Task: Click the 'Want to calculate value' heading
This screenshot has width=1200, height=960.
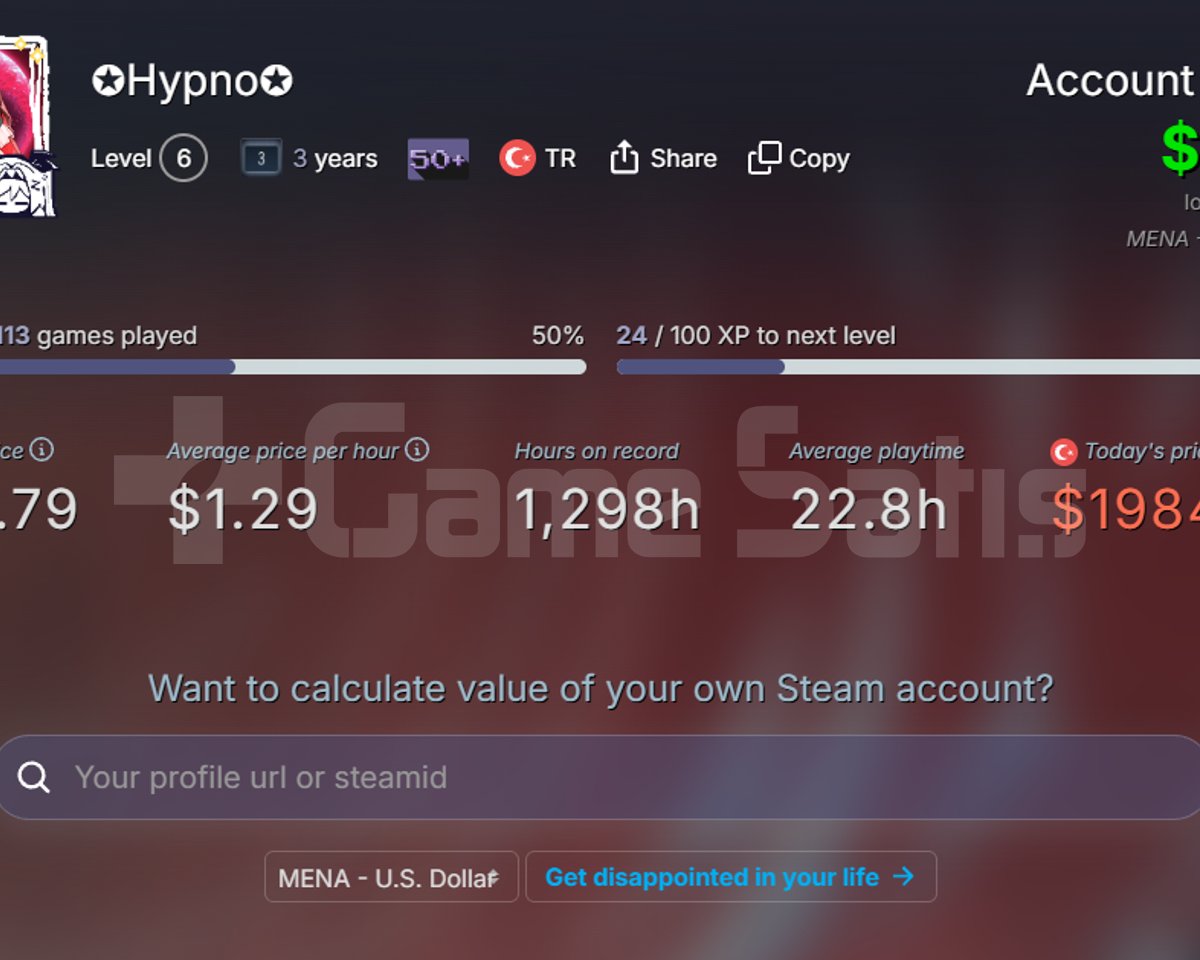Action: (x=600, y=688)
